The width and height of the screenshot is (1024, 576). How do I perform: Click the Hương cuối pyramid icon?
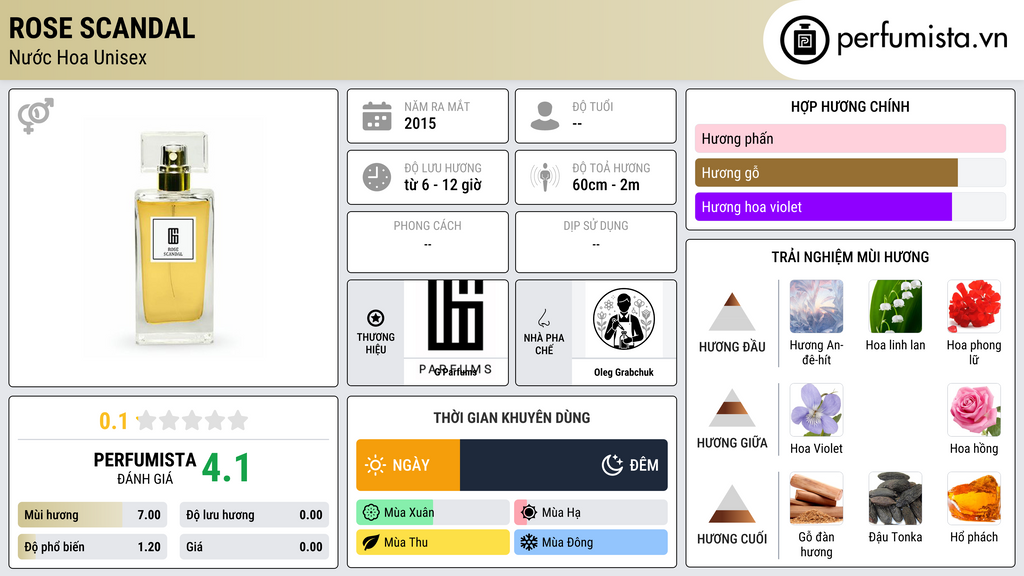pyautogui.click(x=732, y=504)
